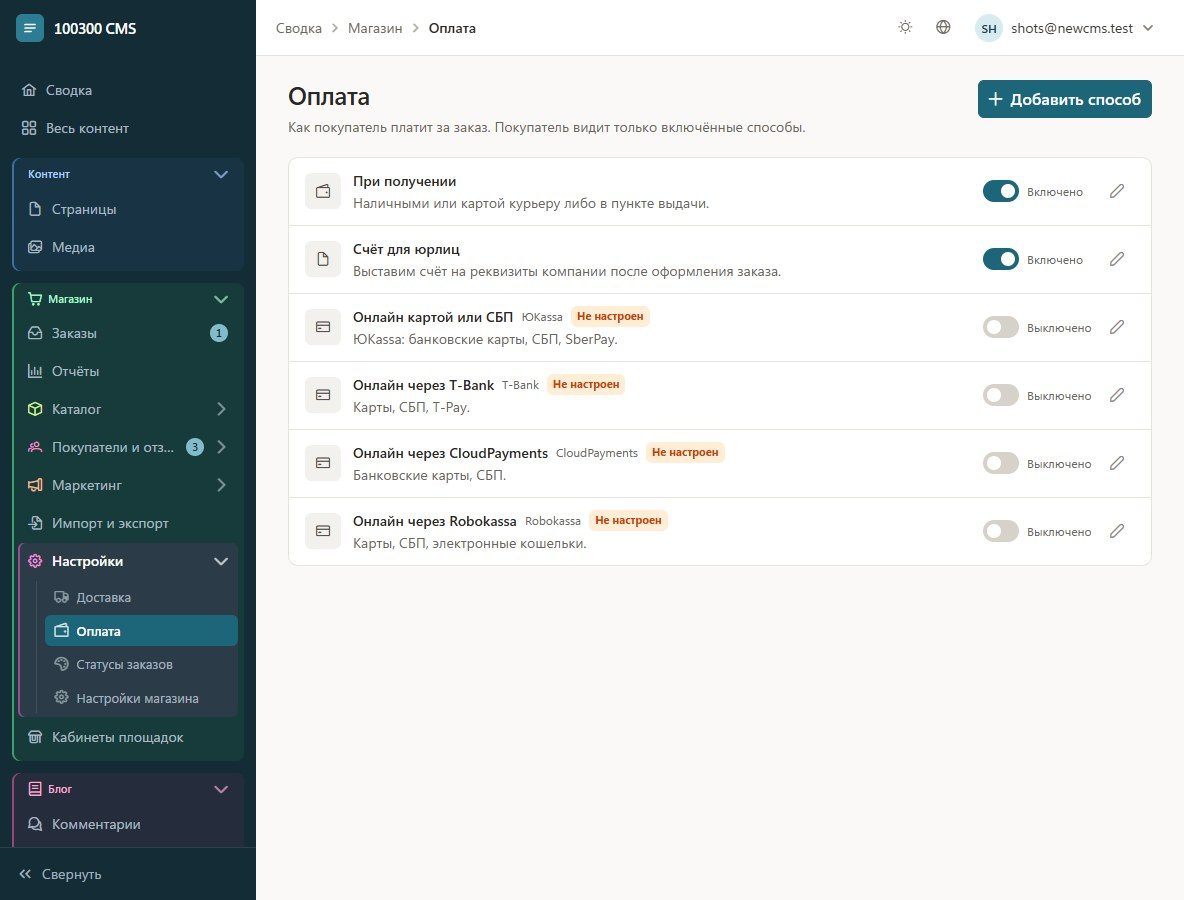Enable the «Онлайн через CloudPayments» toggle
Image resolution: width=1184 pixels, height=900 pixels.
pyautogui.click(x=1001, y=463)
